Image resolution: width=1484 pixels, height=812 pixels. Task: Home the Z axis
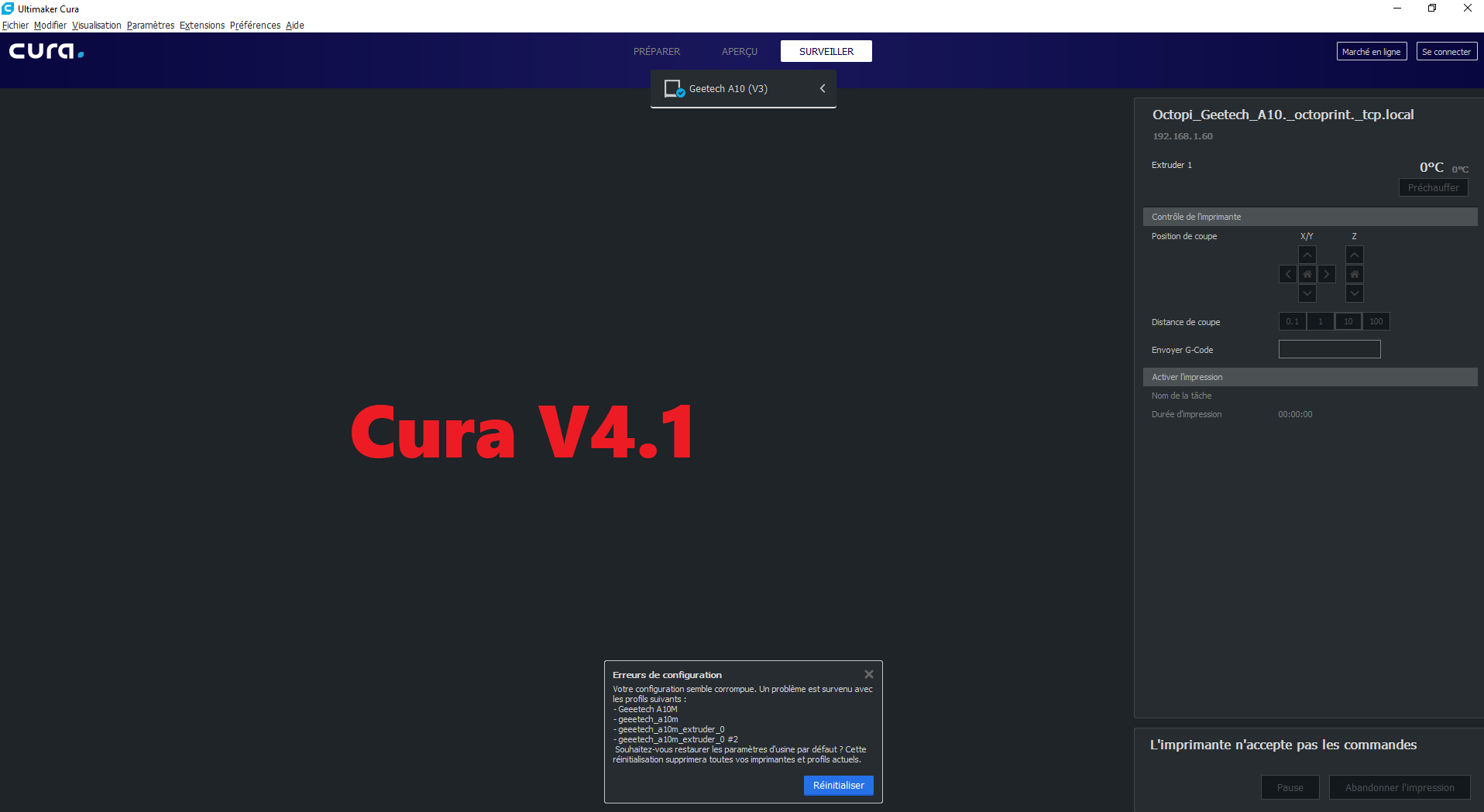pos(1355,274)
